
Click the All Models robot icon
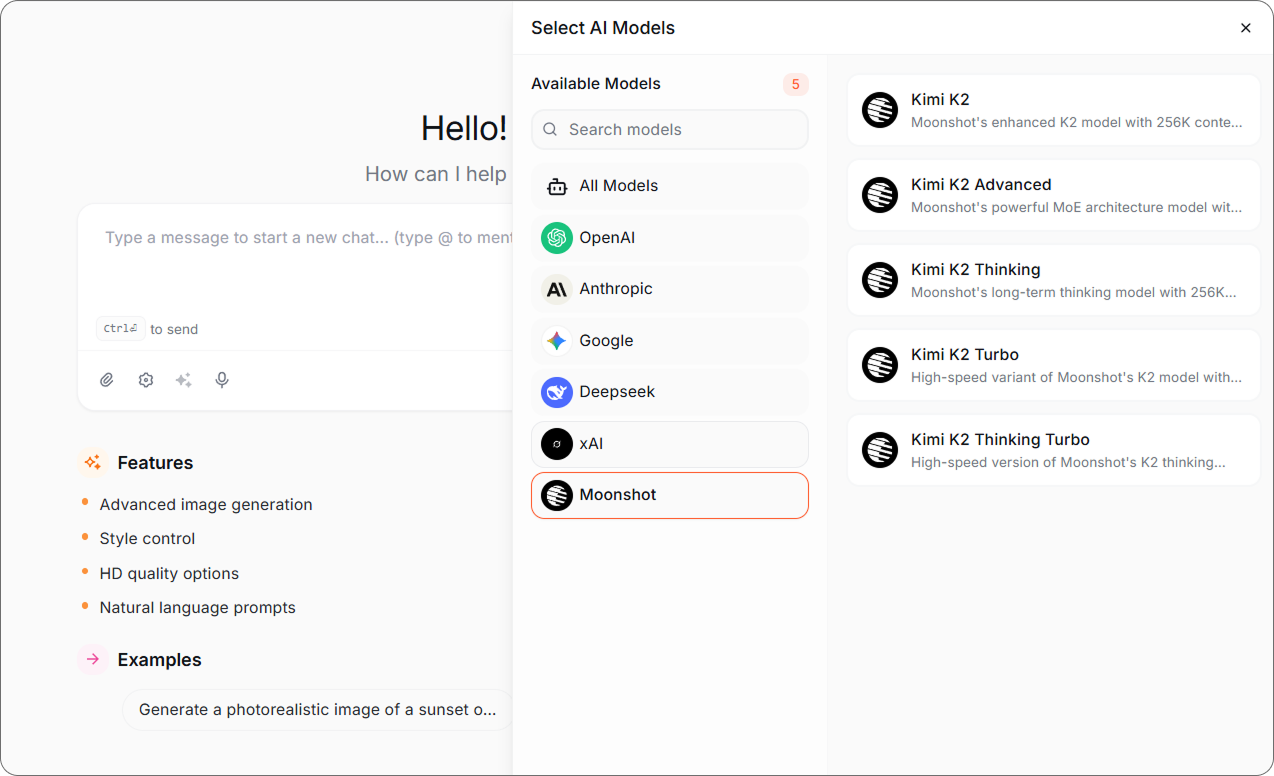[x=557, y=186]
